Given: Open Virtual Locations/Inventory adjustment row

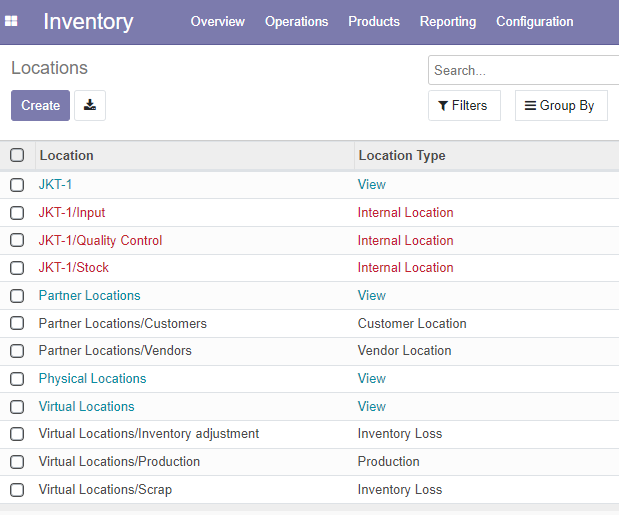Looking at the screenshot, I should point(310,434).
